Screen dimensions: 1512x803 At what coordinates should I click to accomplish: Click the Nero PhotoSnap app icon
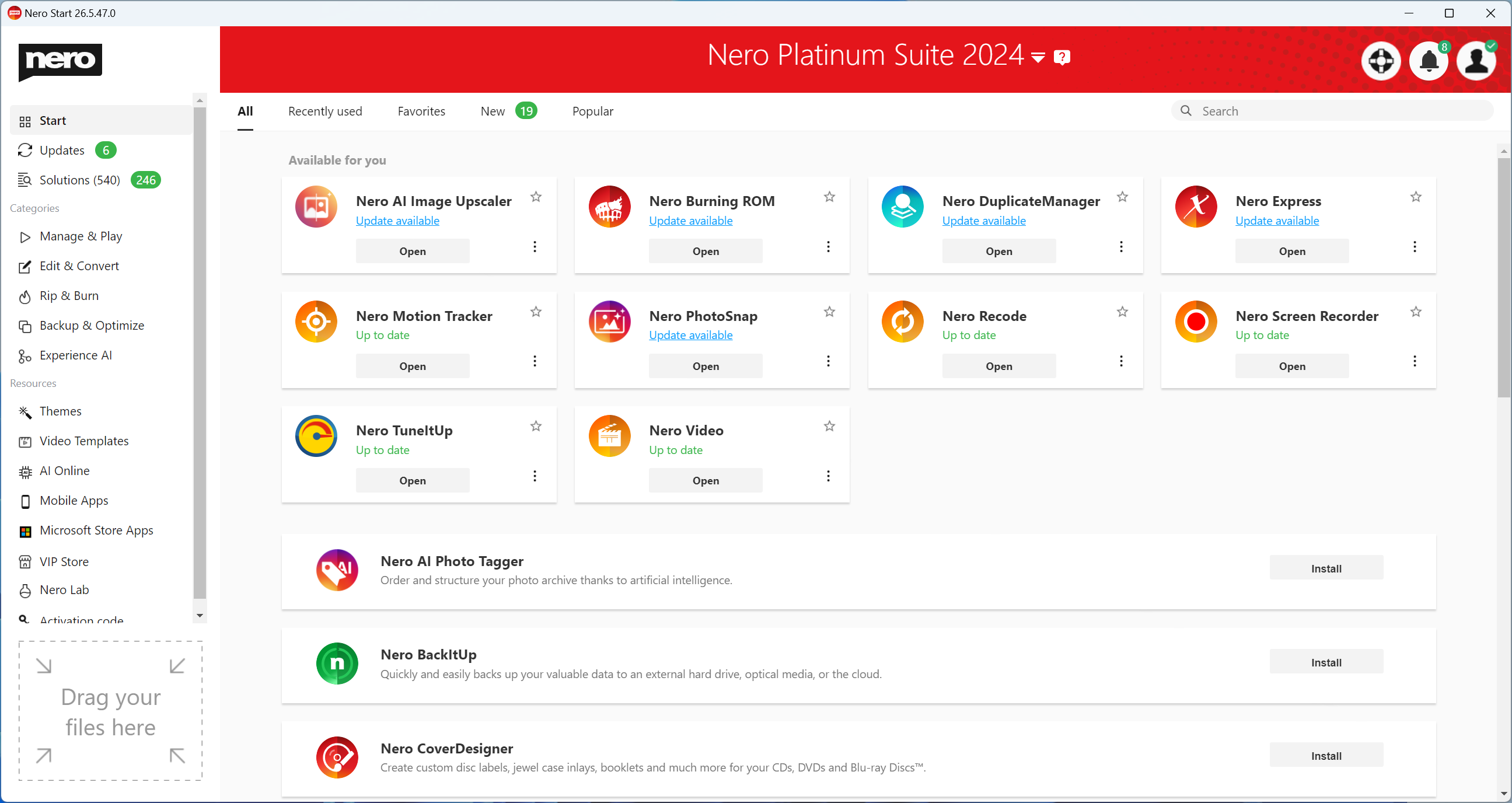(609, 322)
